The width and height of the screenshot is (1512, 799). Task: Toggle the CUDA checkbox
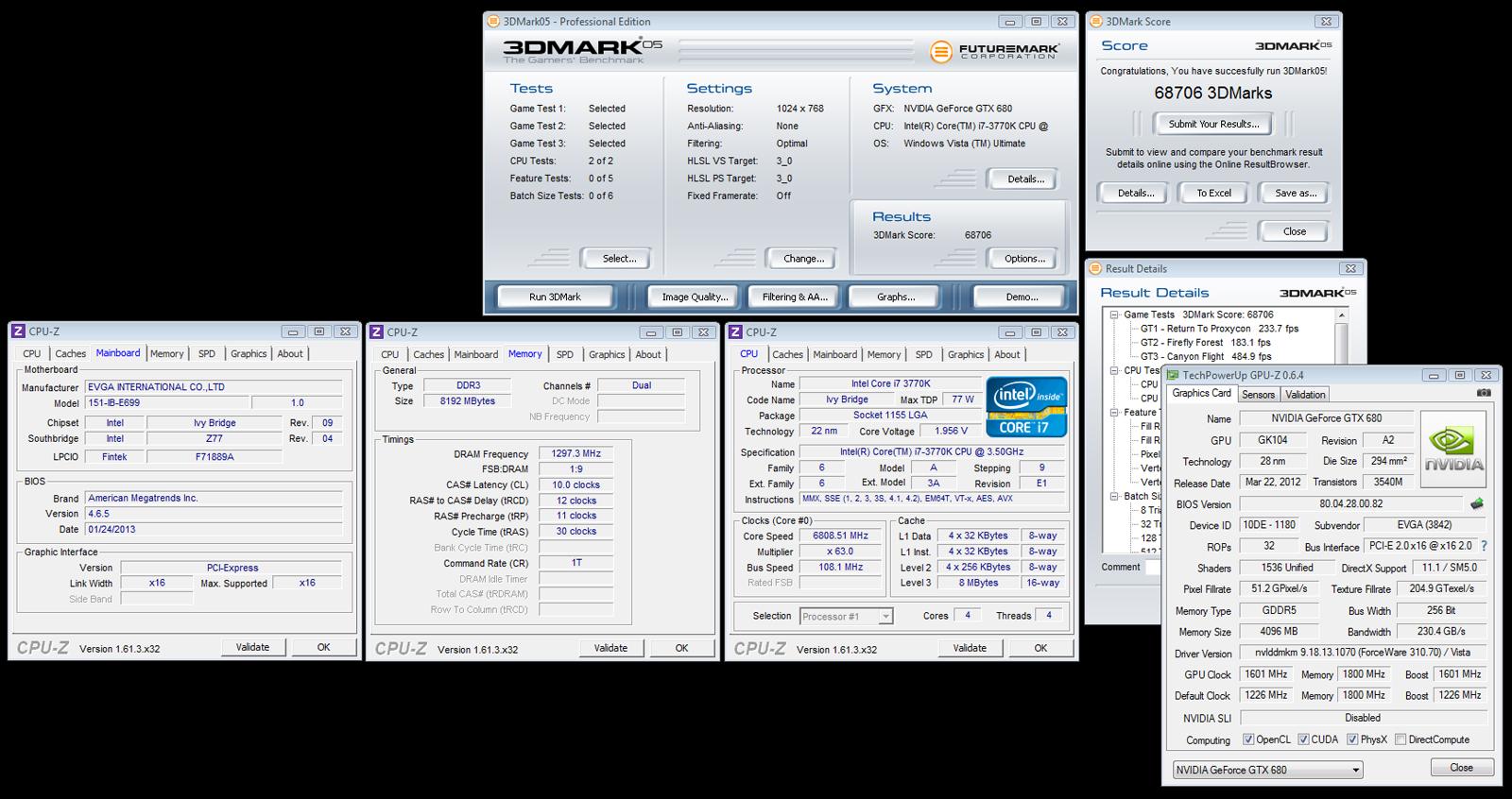1303,739
